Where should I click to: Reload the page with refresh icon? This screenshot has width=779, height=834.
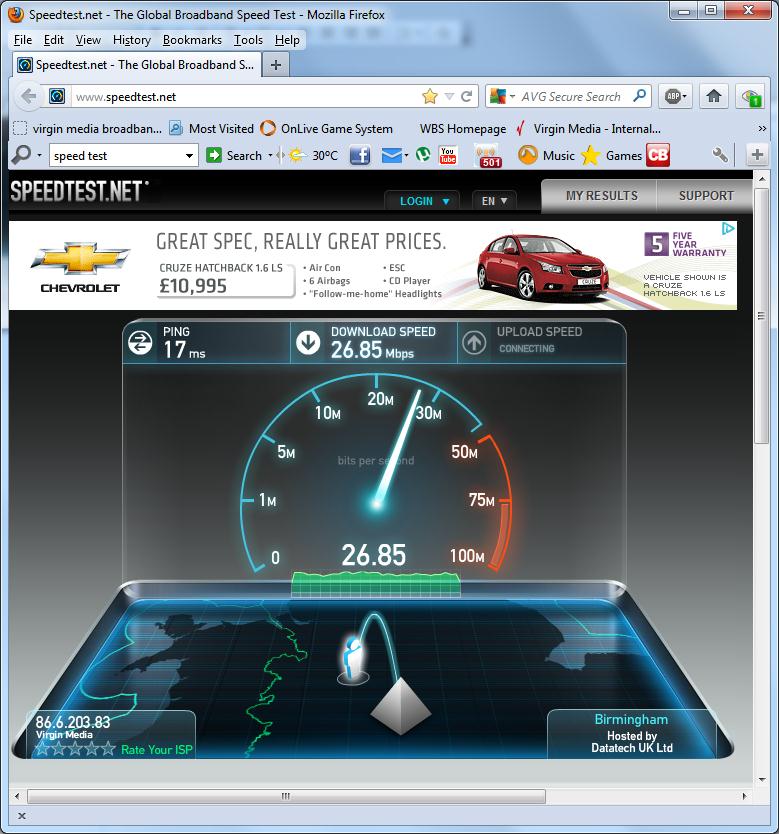click(467, 96)
